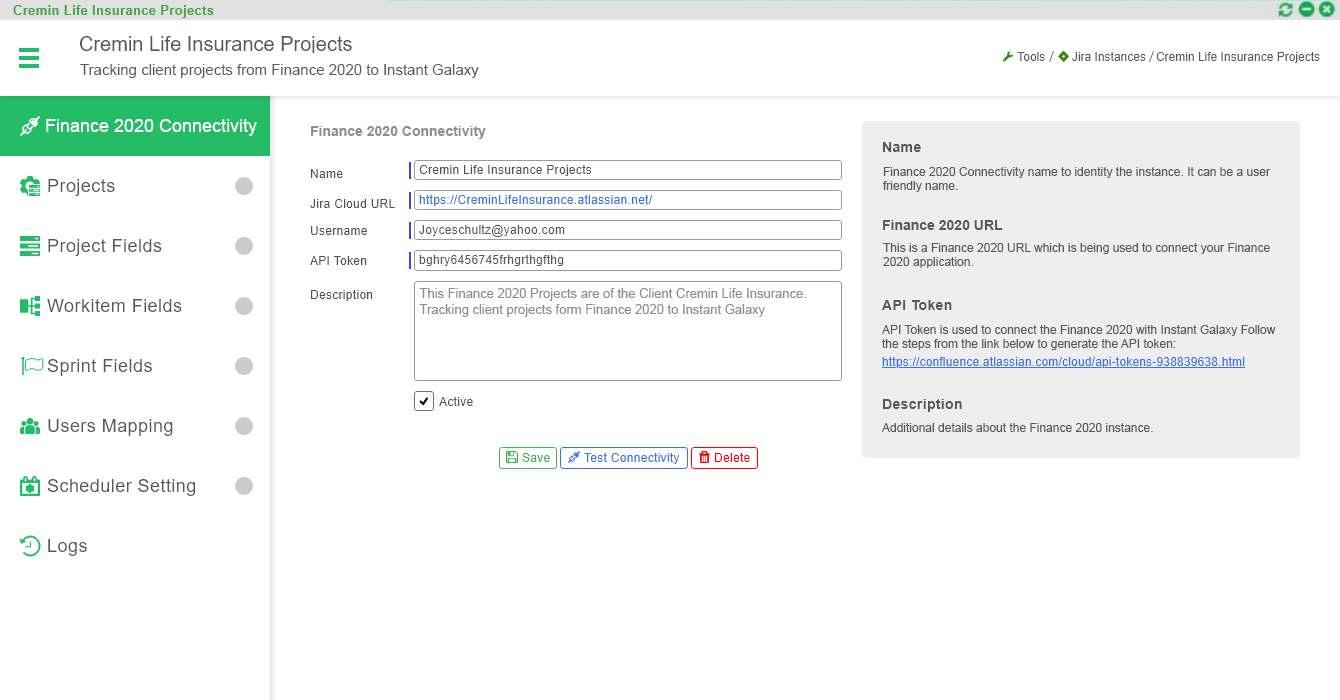Uncheck the Active checkbox
Screen dimensions: 1340x700
click(x=424, y=401)
